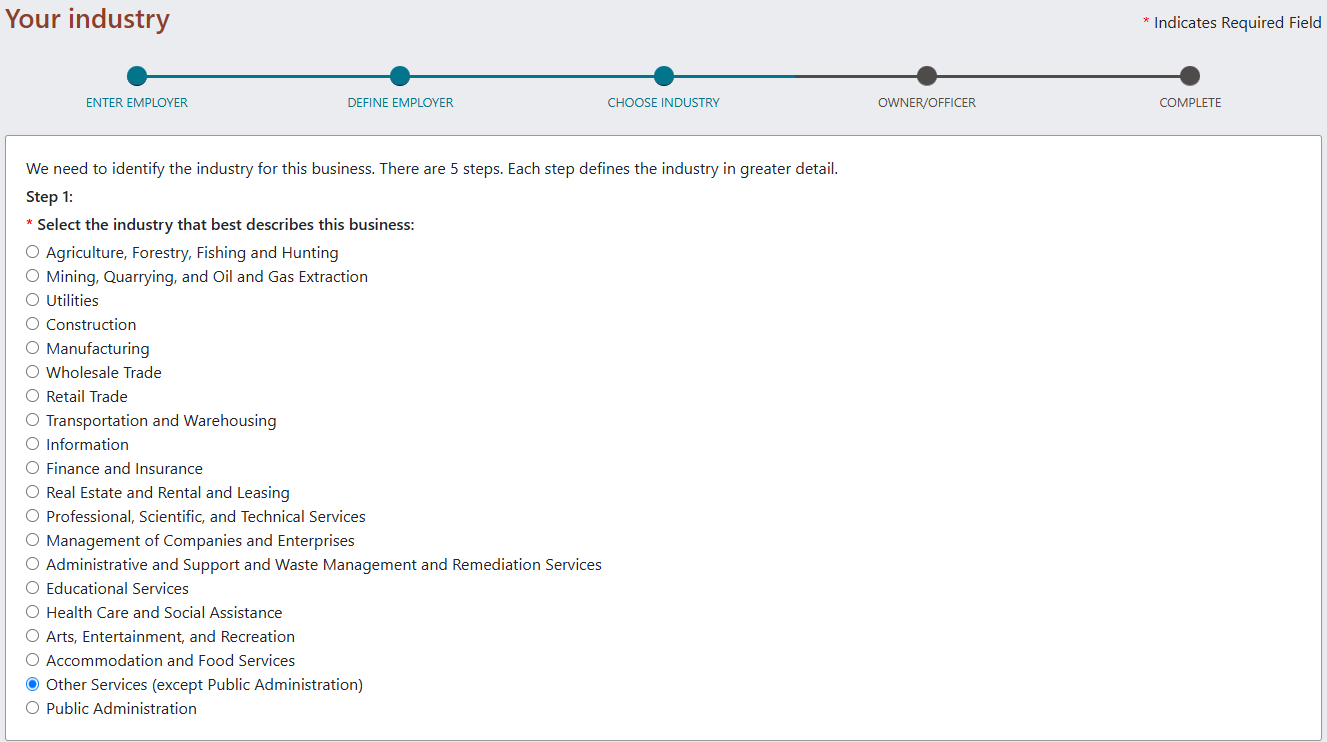Select Educational Services option

[x=32, y=587]
